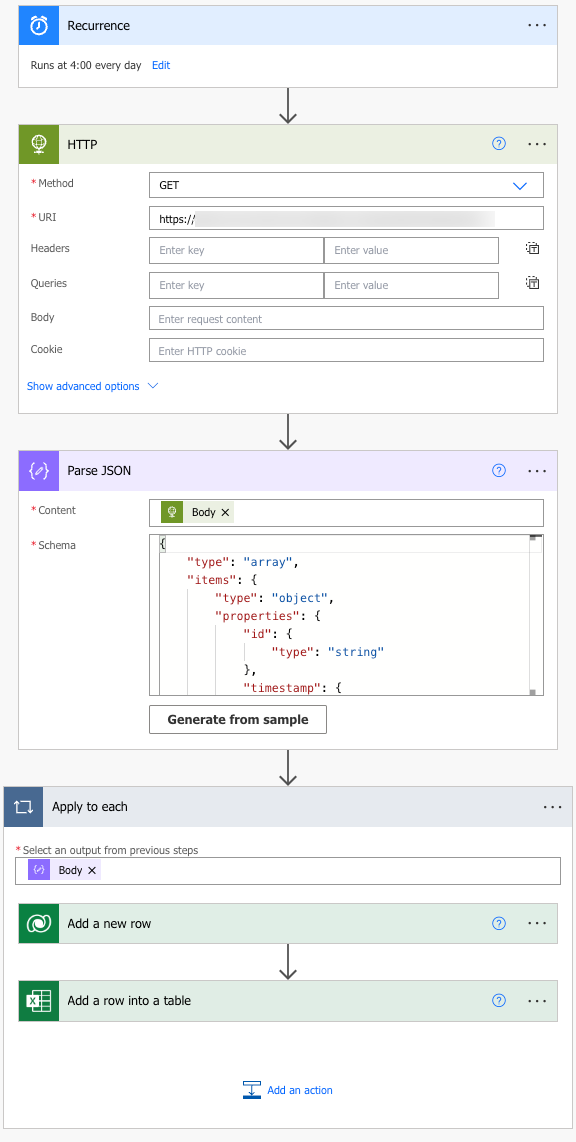Viewport: 576px width, 1142px height.
Task: Click the Add an action link
Action: [298, 1091]
